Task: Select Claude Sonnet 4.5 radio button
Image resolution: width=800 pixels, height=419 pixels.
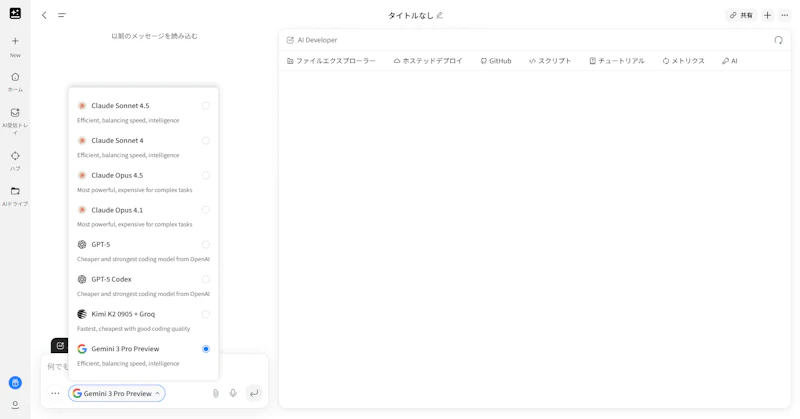Action: click(206, 106)
